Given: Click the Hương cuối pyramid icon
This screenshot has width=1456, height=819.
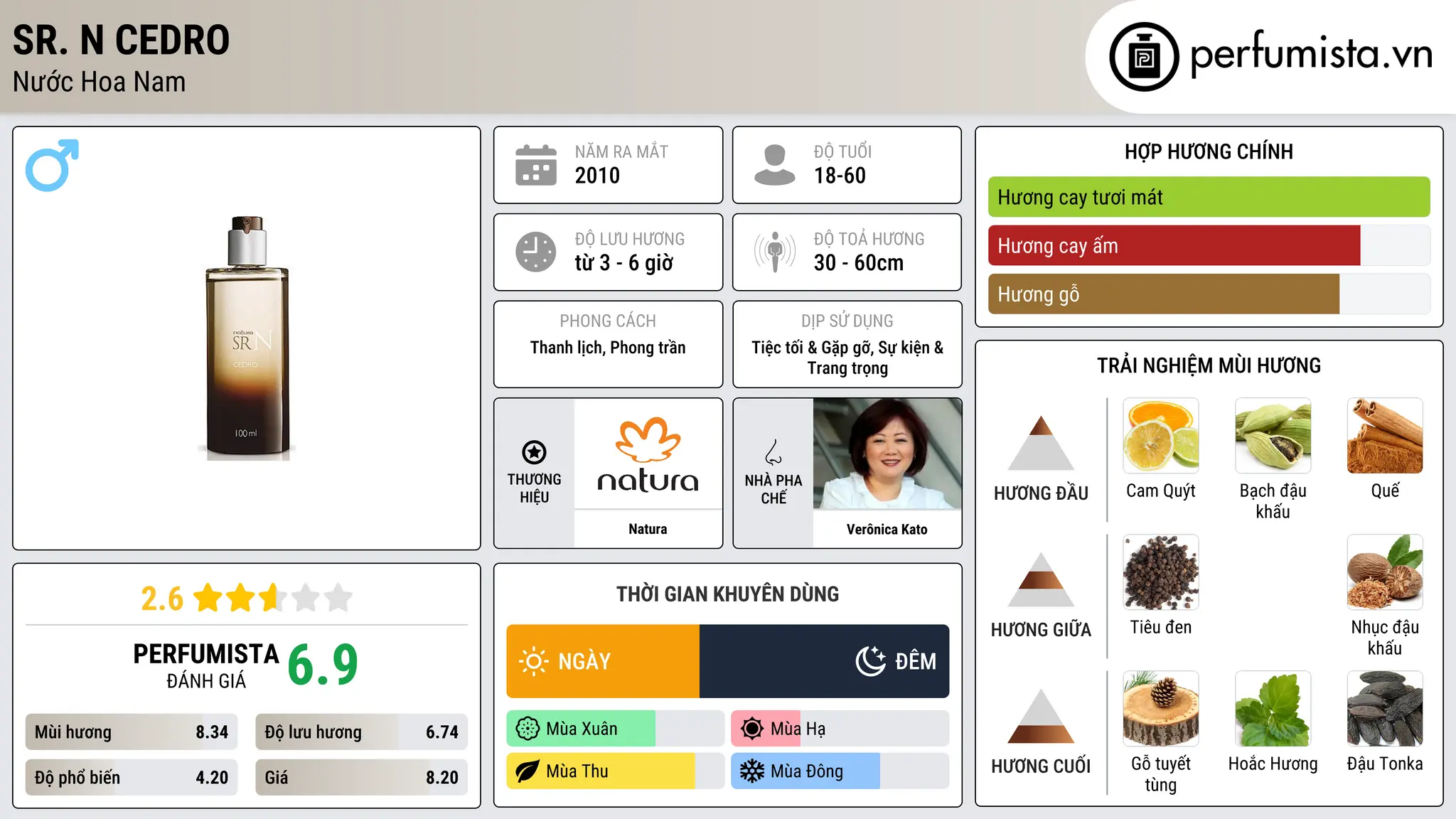Looking at the screenshot, I should tap(1041, 715).
